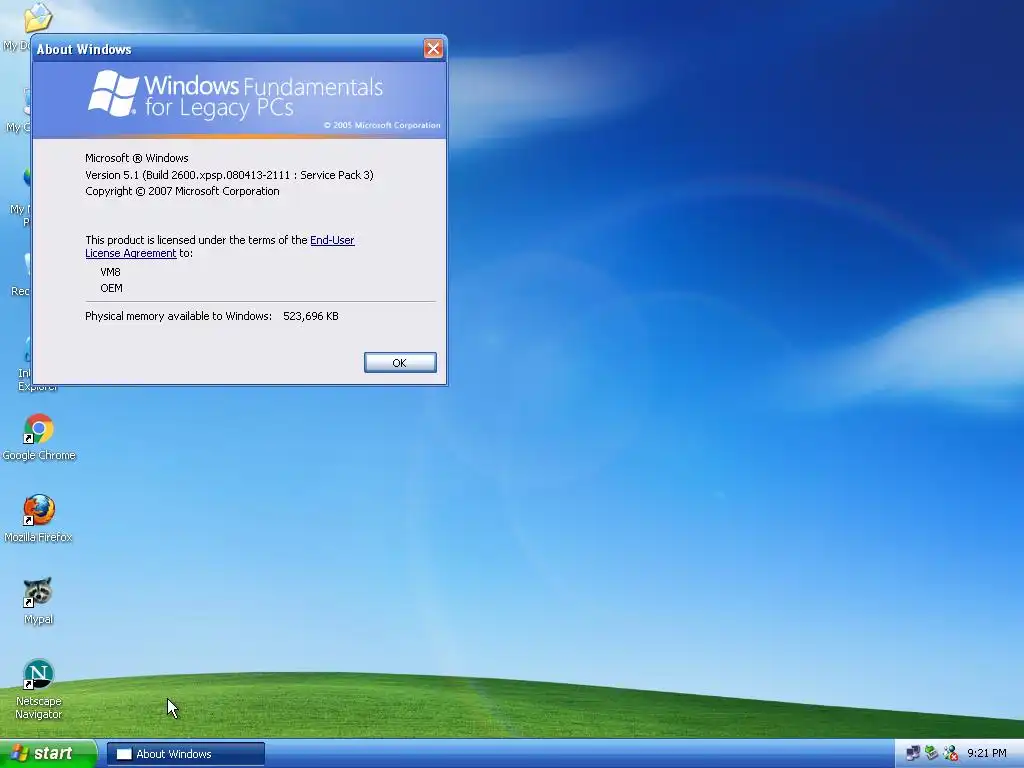Click the Windows Fundamentals for Legacy PCs heading
This screenshot has height=768, width=1024.
(x=263, y=96)
